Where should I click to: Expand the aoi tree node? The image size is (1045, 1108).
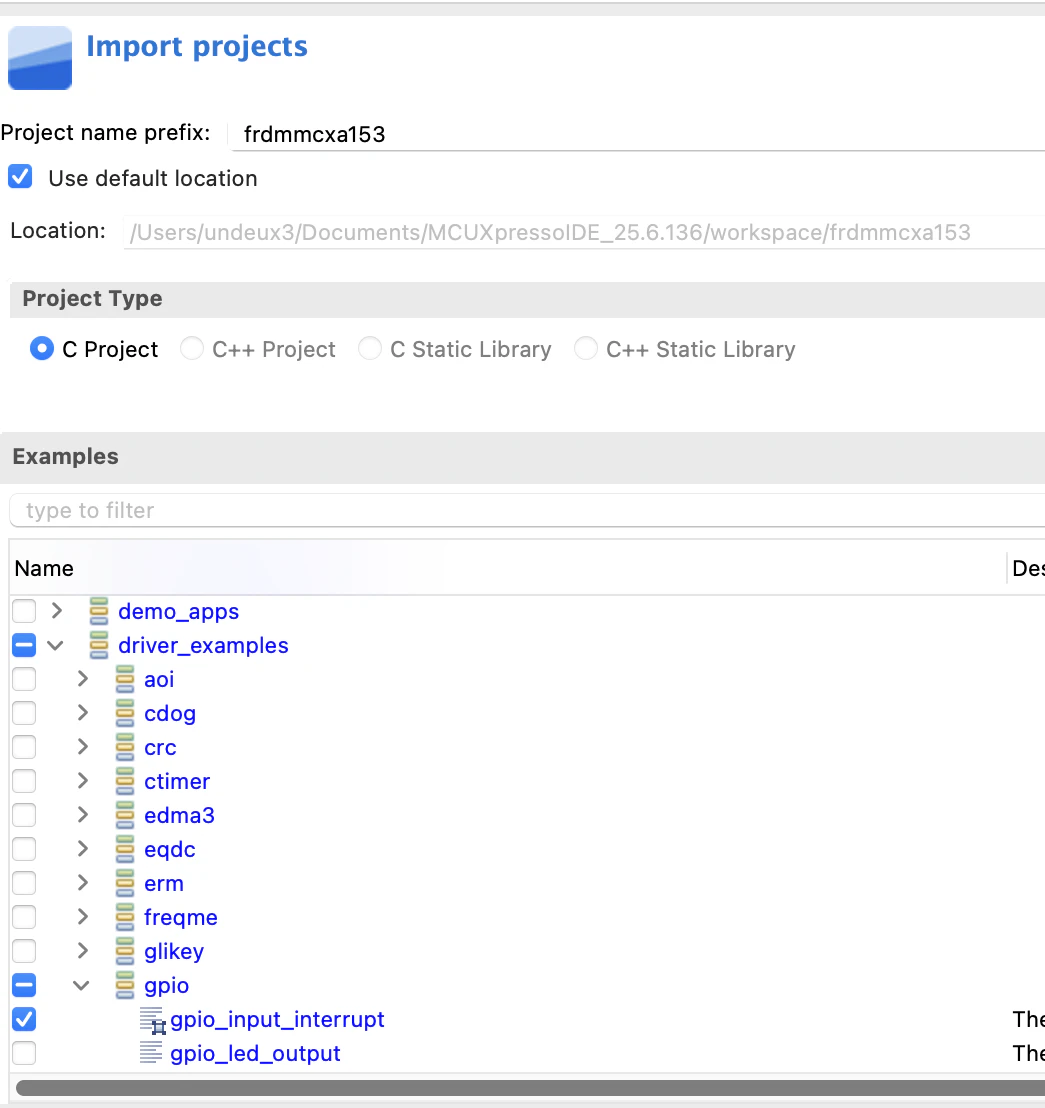pyautogui.click(x=83, y=678)
